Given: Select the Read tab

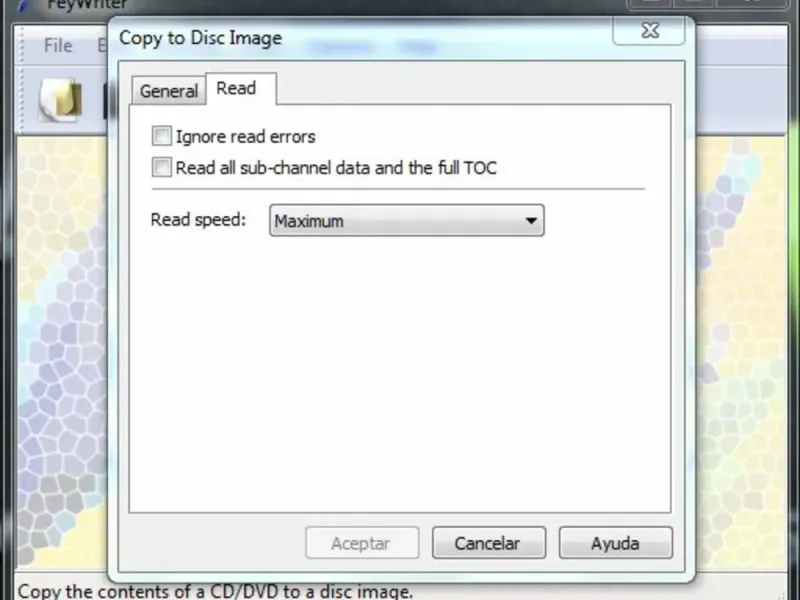Looking at the screenshot, I should pyautogui.click(x=236, y=88).
